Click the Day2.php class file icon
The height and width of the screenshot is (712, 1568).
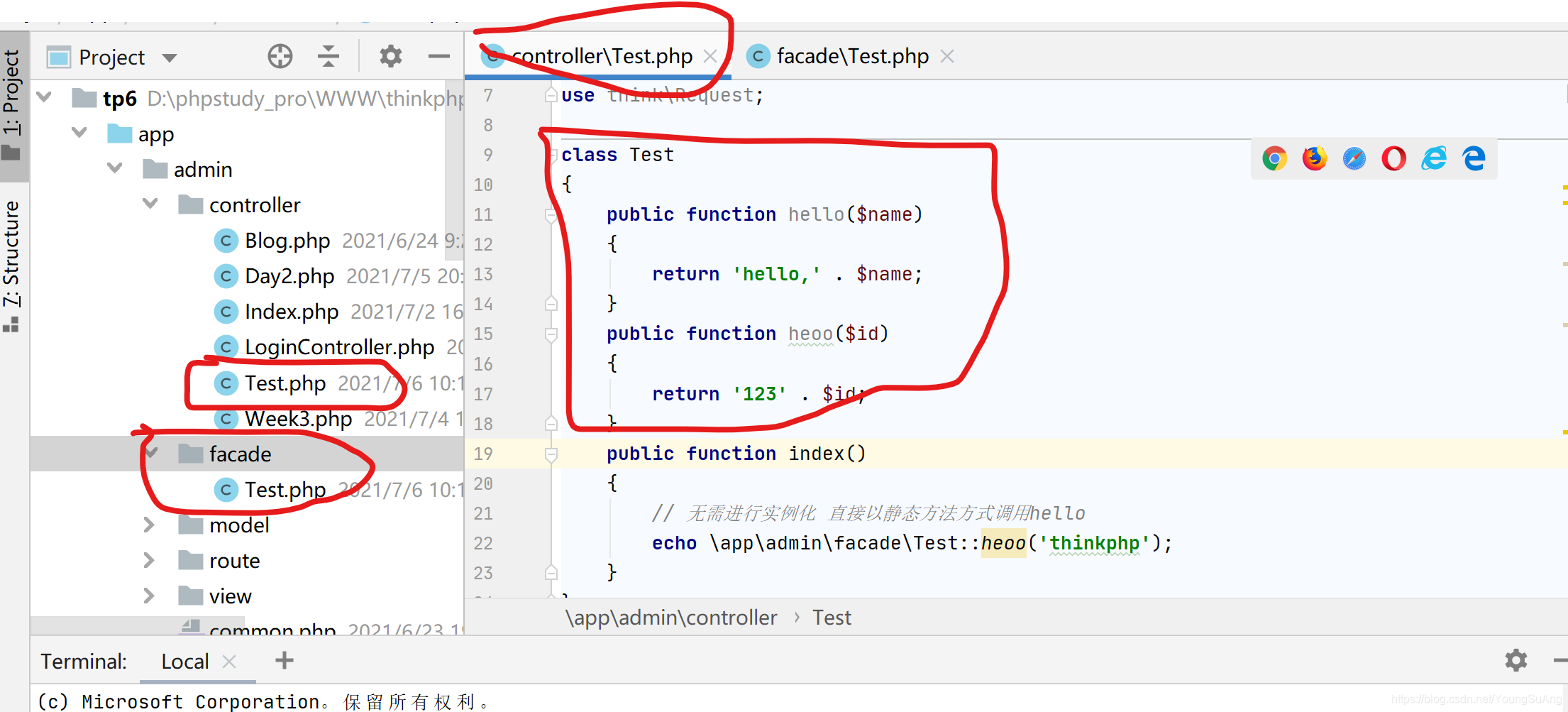click(226, 276)
